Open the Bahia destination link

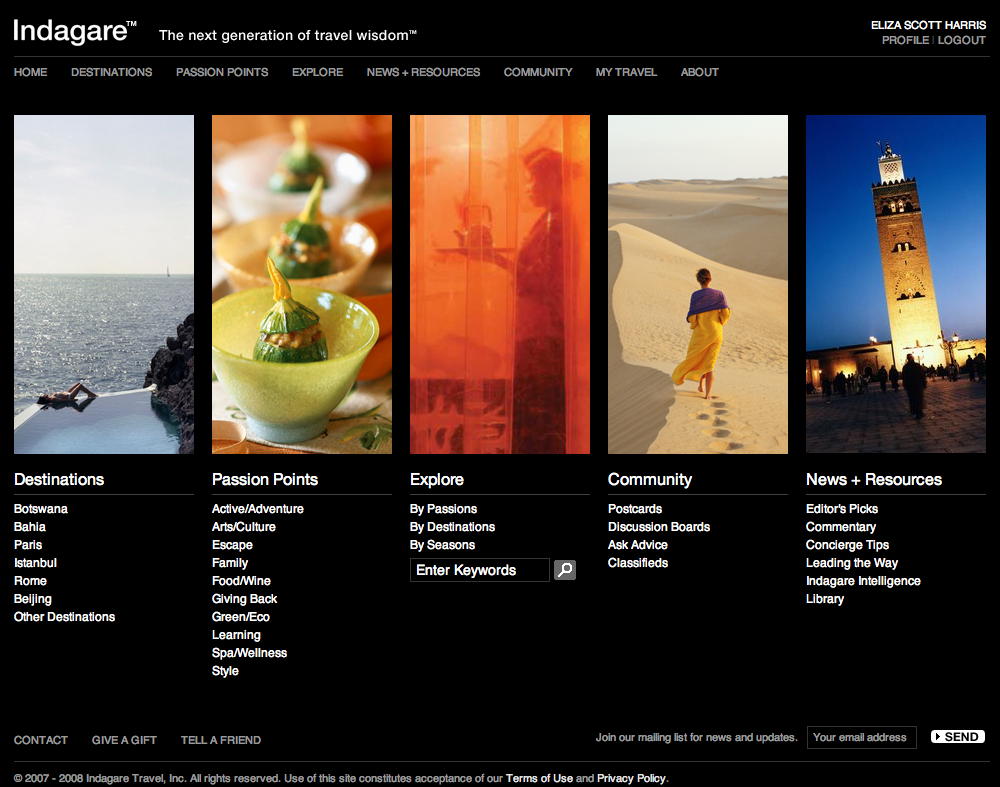(x=30, y=527)
